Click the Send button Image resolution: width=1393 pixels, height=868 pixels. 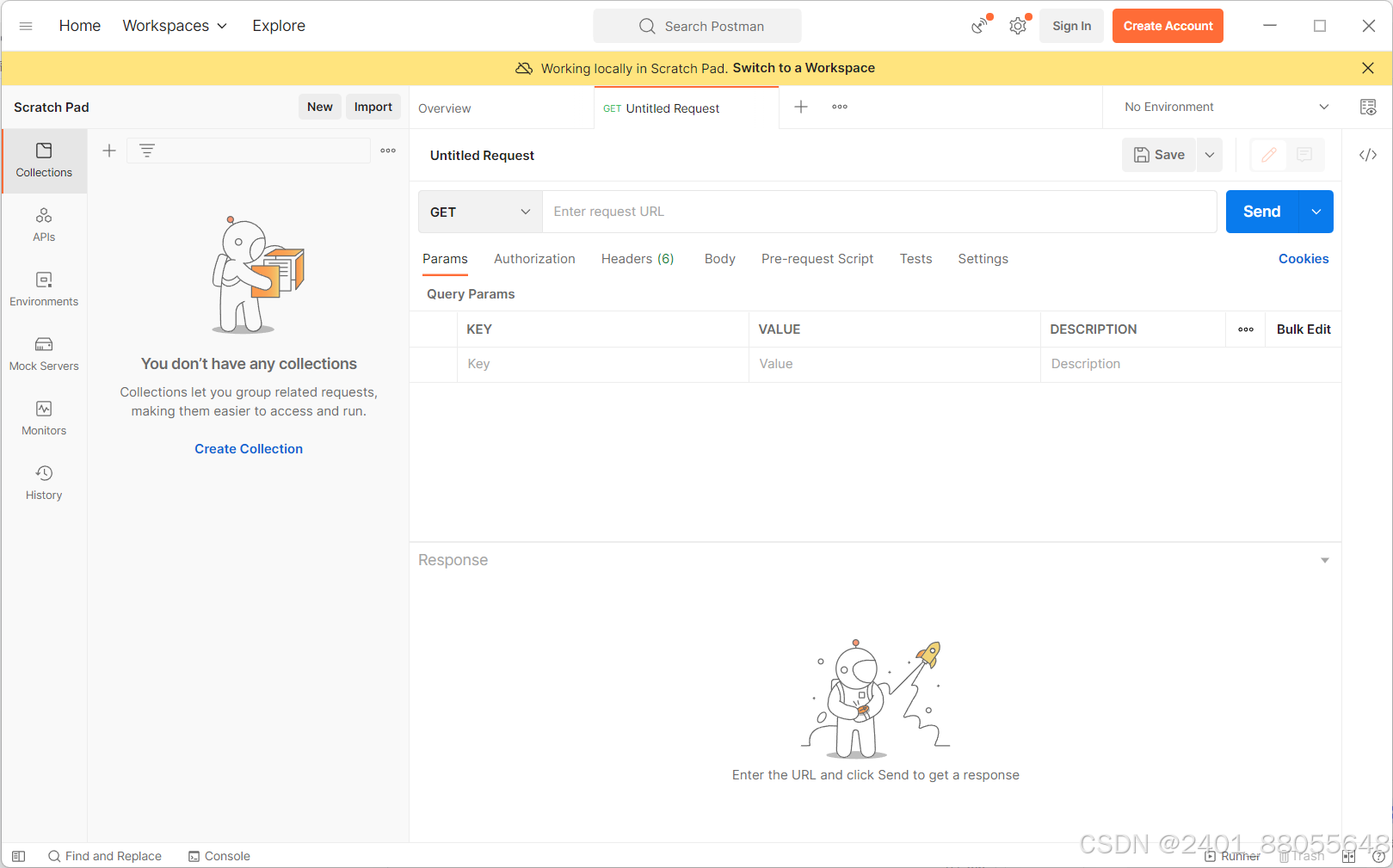coord(1262,212)
